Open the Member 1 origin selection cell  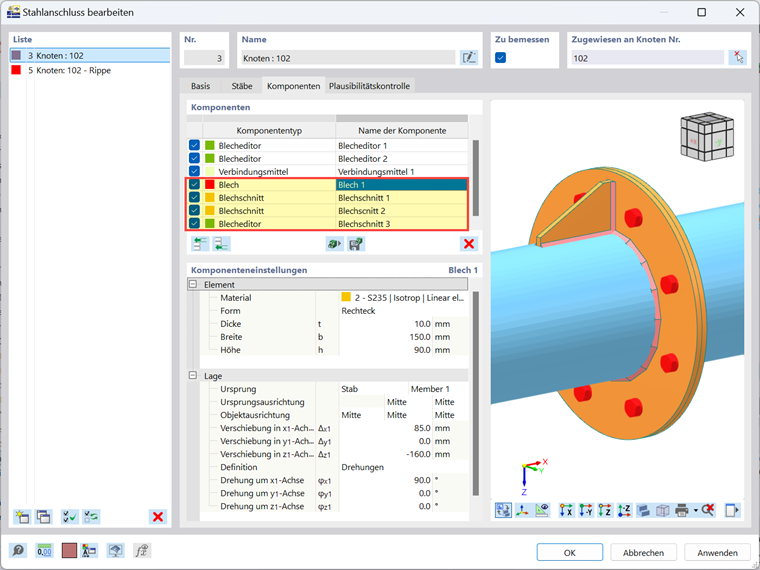tap(438, 389)
